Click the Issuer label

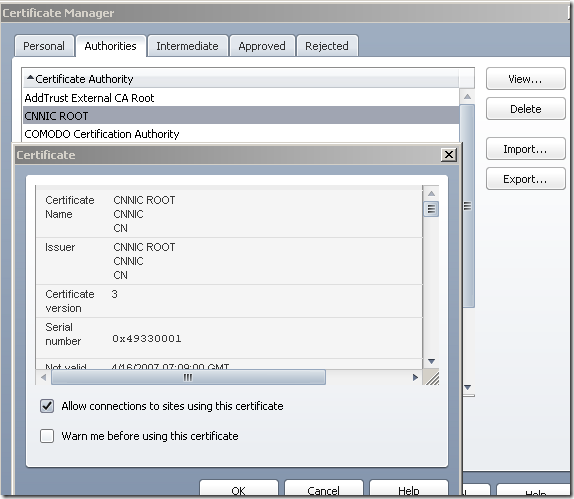60,247
